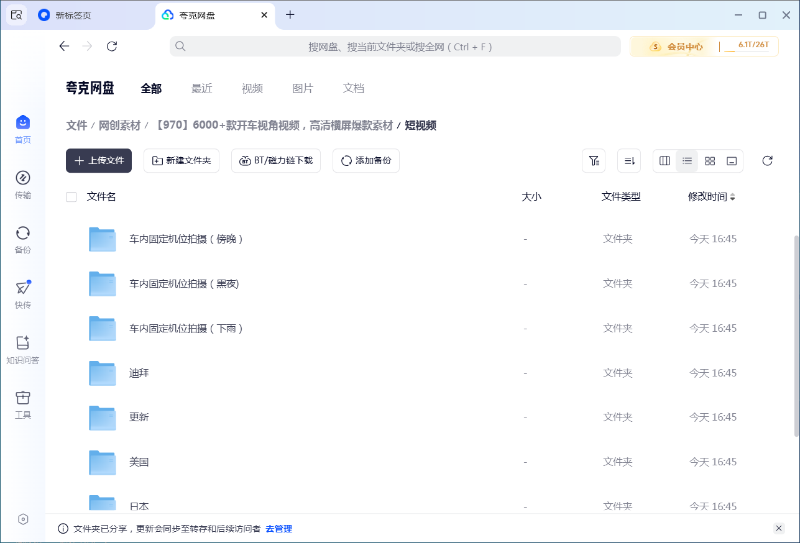Click the BT/磁力链下载 button
The height and width of the screenshot is (543, 800).
pyautogui.click(x=276, y=161)
